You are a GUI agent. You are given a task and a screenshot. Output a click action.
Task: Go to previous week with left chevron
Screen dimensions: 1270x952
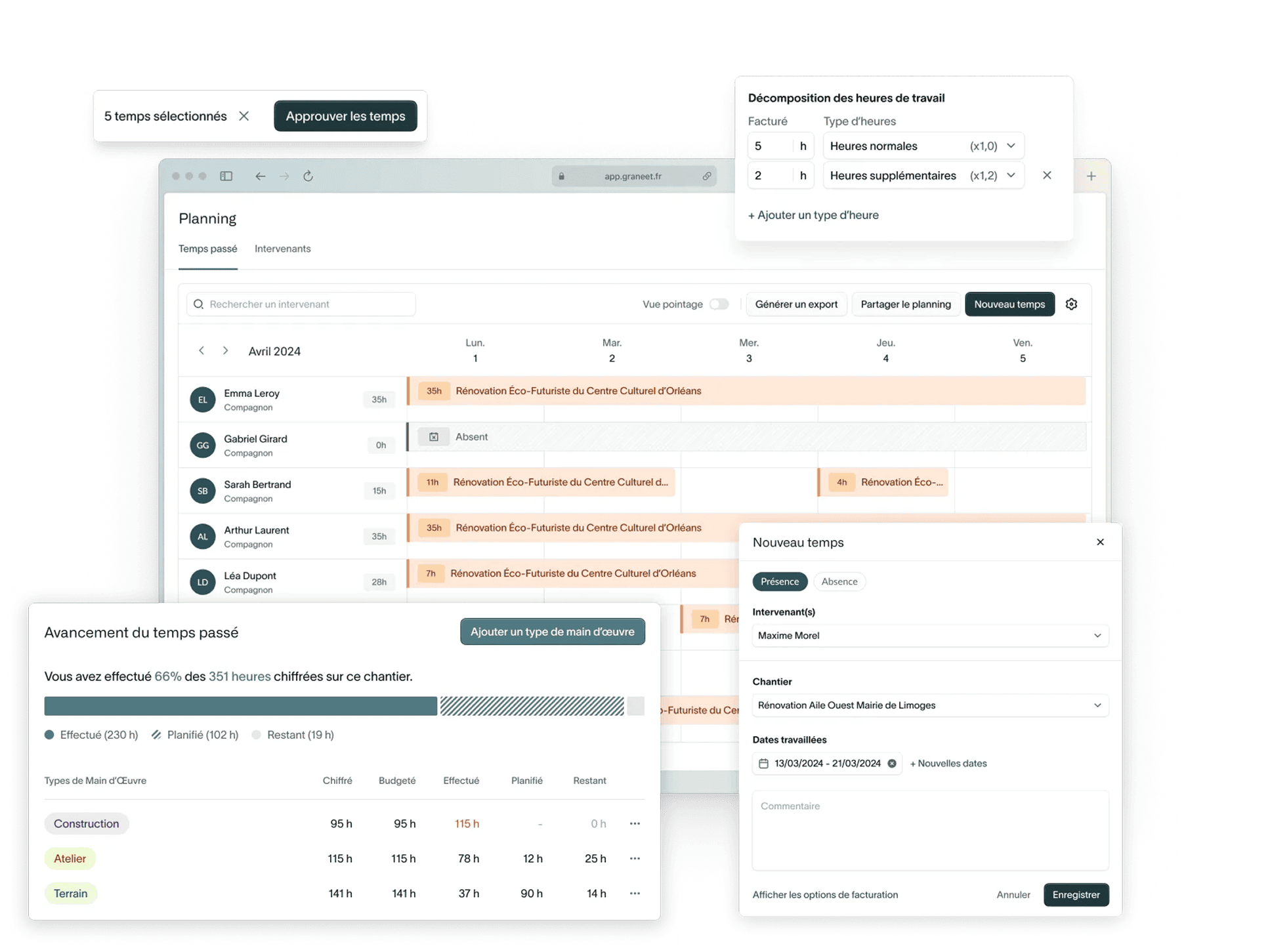201,351
